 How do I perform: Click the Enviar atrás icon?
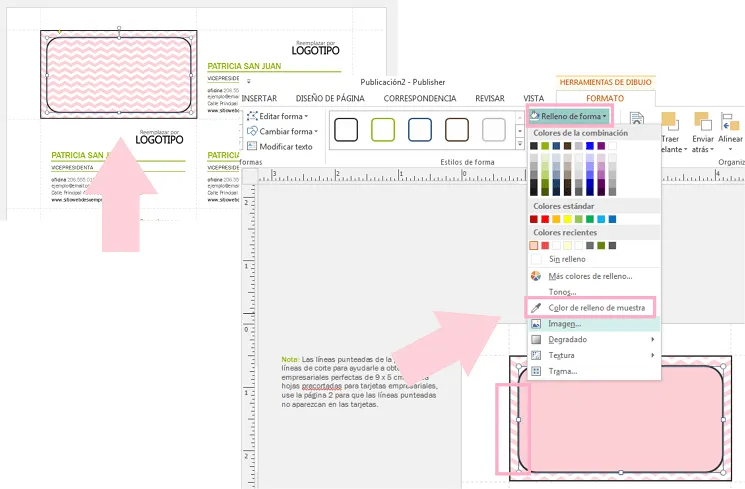click(x=703, y=121)
